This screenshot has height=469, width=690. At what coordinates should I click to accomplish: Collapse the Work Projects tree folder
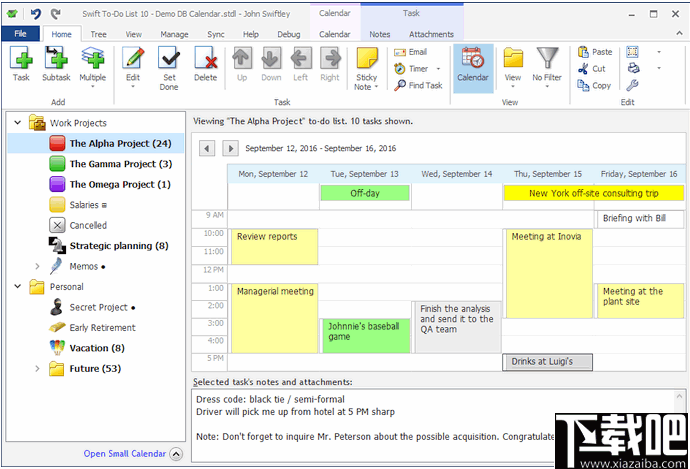coord(18,122)
